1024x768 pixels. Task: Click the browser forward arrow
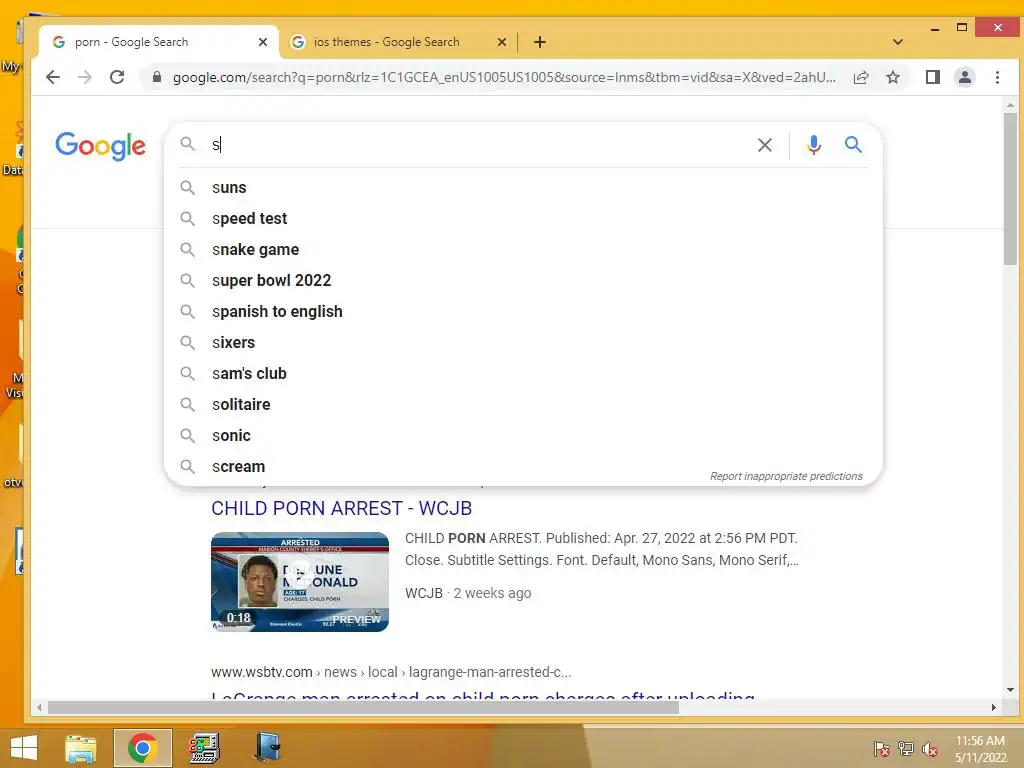click(x=85, y=77)
